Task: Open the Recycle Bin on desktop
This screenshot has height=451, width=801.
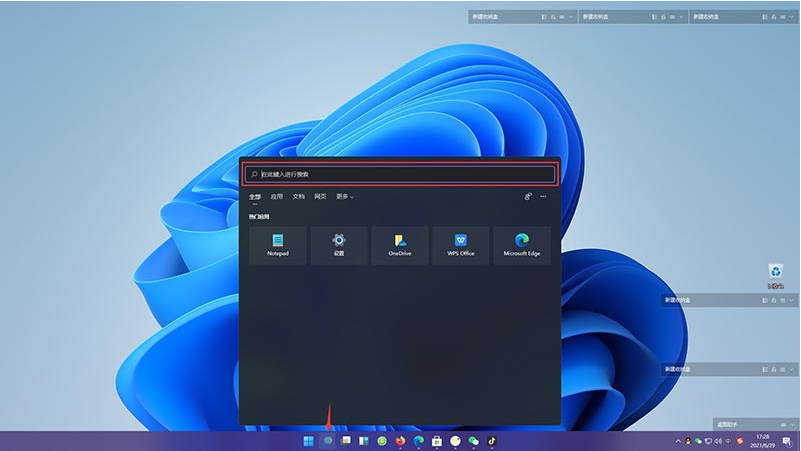Action: [x=775, y=273]
